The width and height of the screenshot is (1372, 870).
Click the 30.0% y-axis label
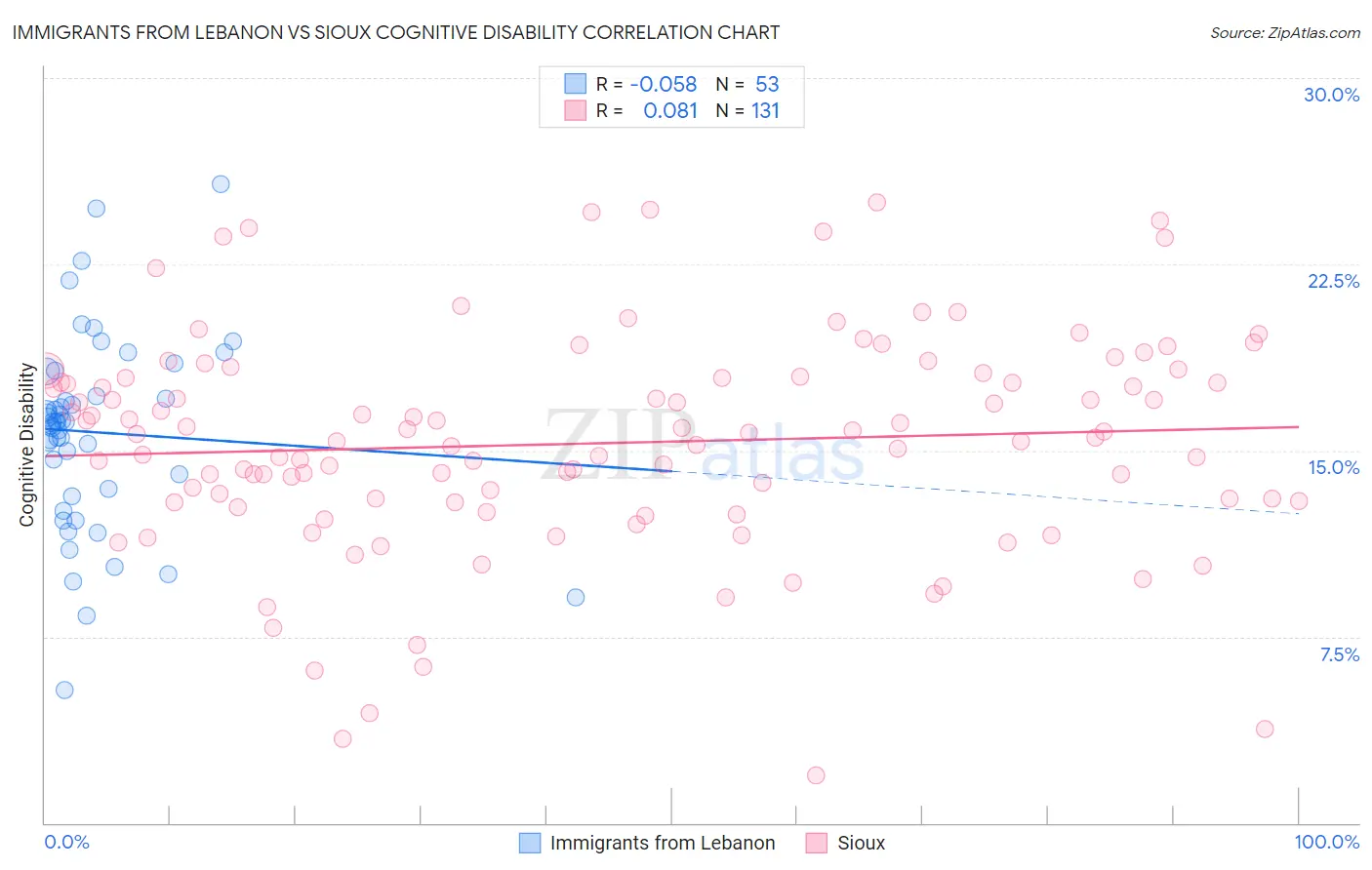coord(1331,95)
